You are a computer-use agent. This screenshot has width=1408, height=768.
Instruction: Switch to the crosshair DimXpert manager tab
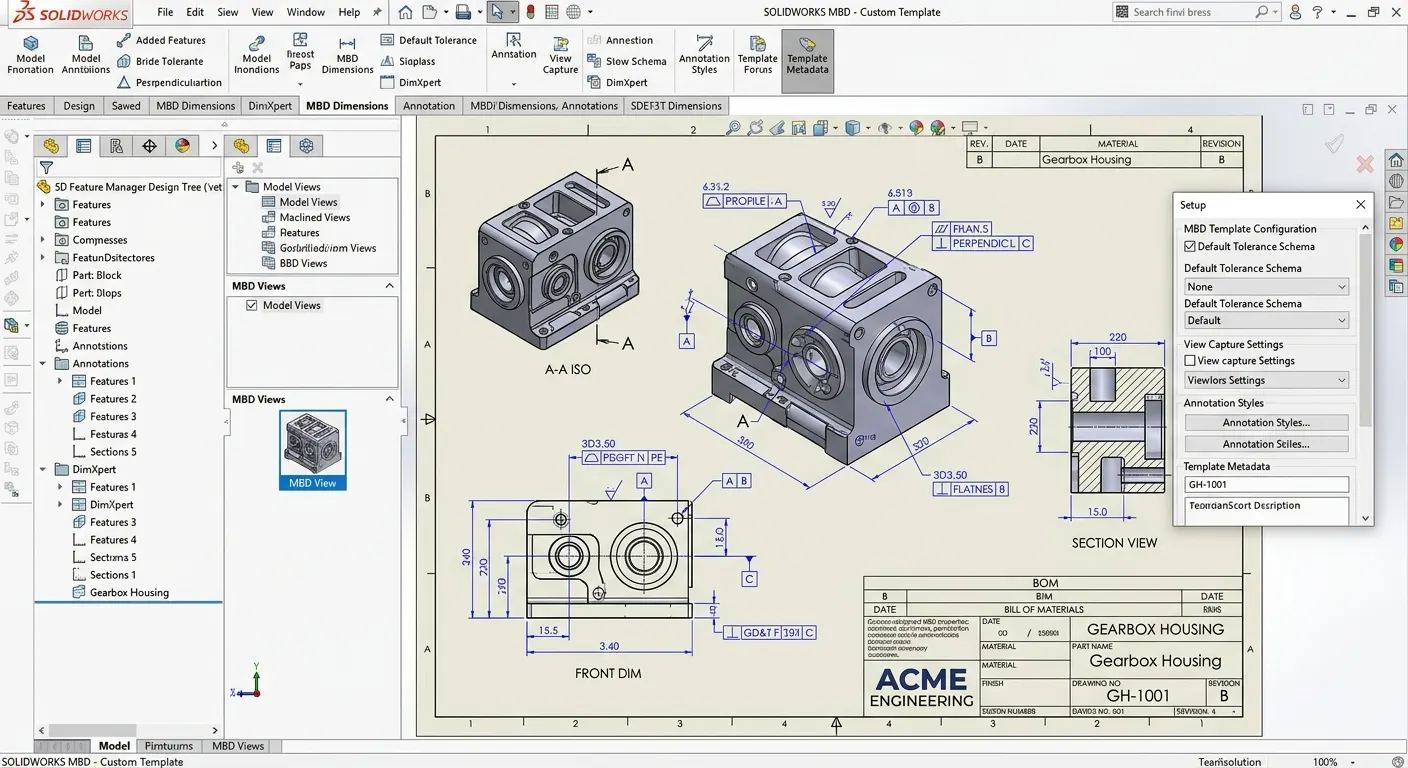149,146
